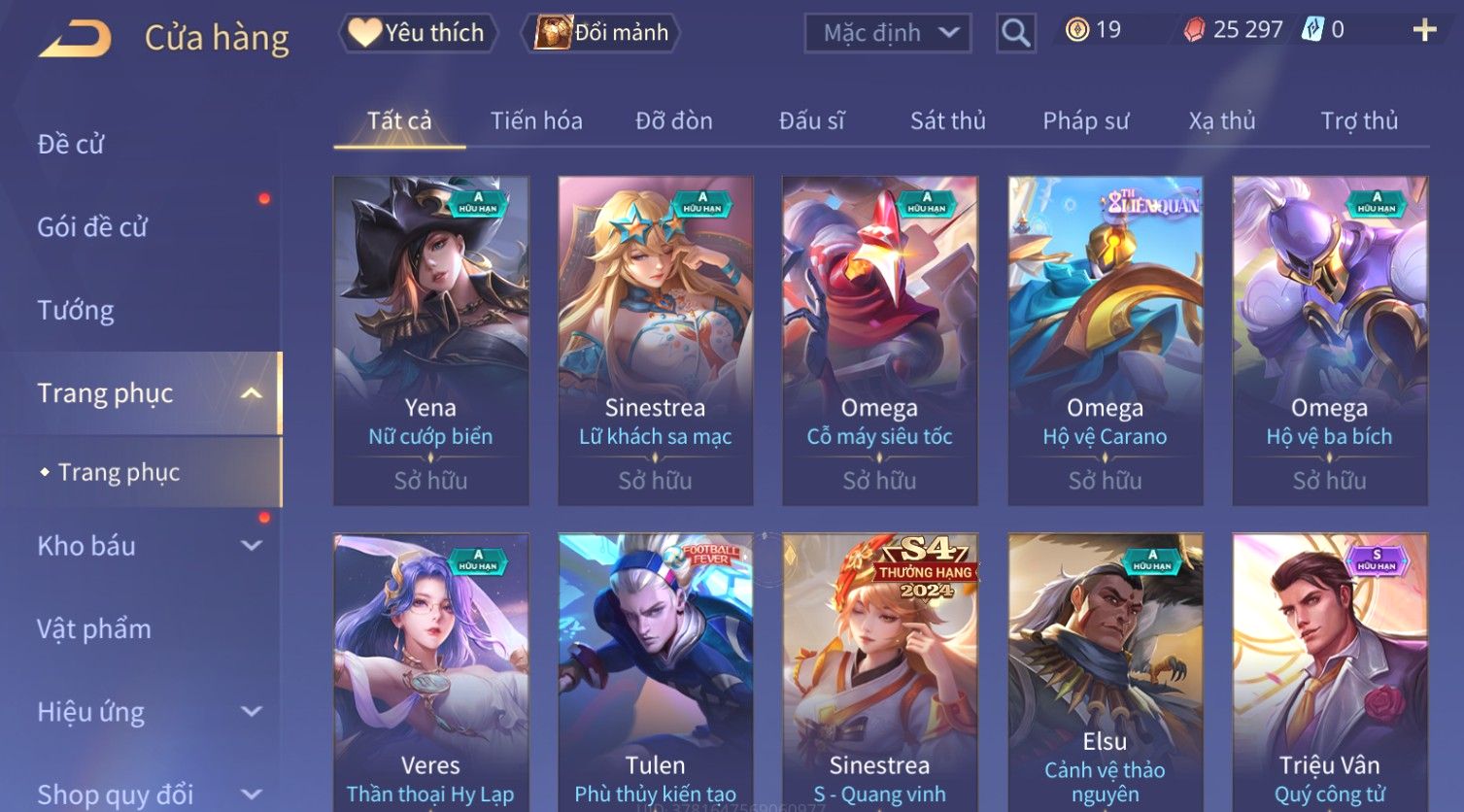Click the heart icon in Yêu thích
This screenshot has width=1464, height=812.
tap(364, 32)
